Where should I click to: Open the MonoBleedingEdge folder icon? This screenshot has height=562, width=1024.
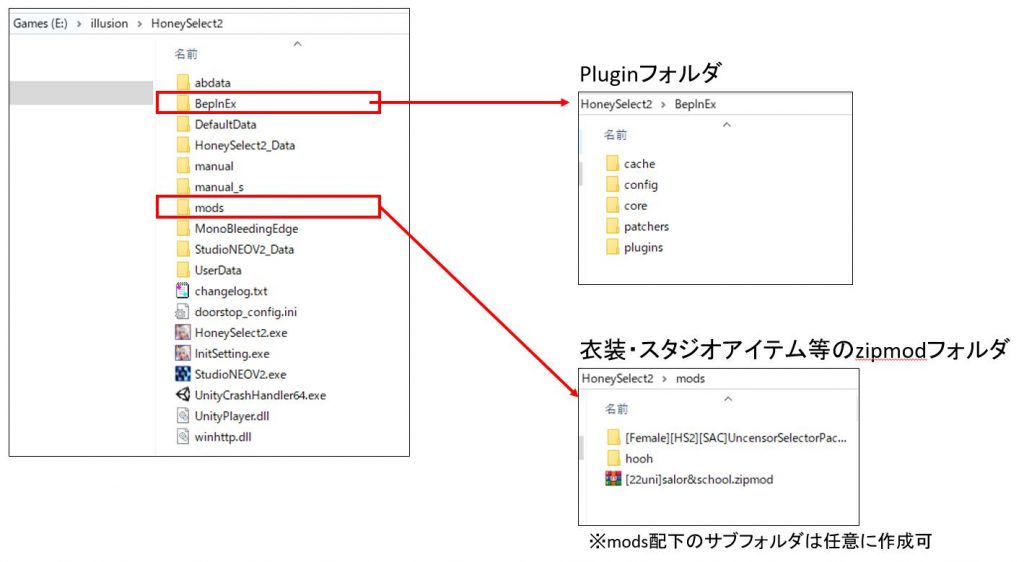183,228
